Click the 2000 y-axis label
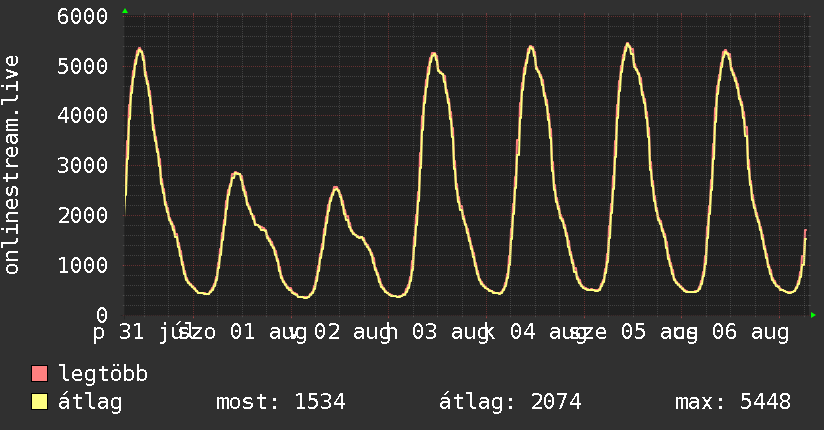The height and width of the screenshot is (430, 824). pyautogui.click(x=83, y=216)
